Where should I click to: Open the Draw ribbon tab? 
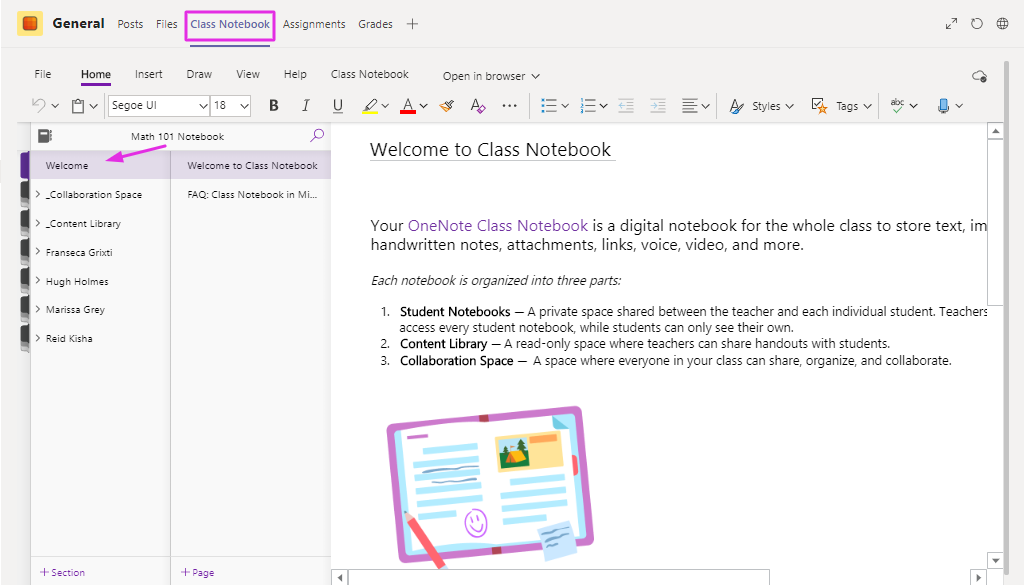tap(199, 74)
